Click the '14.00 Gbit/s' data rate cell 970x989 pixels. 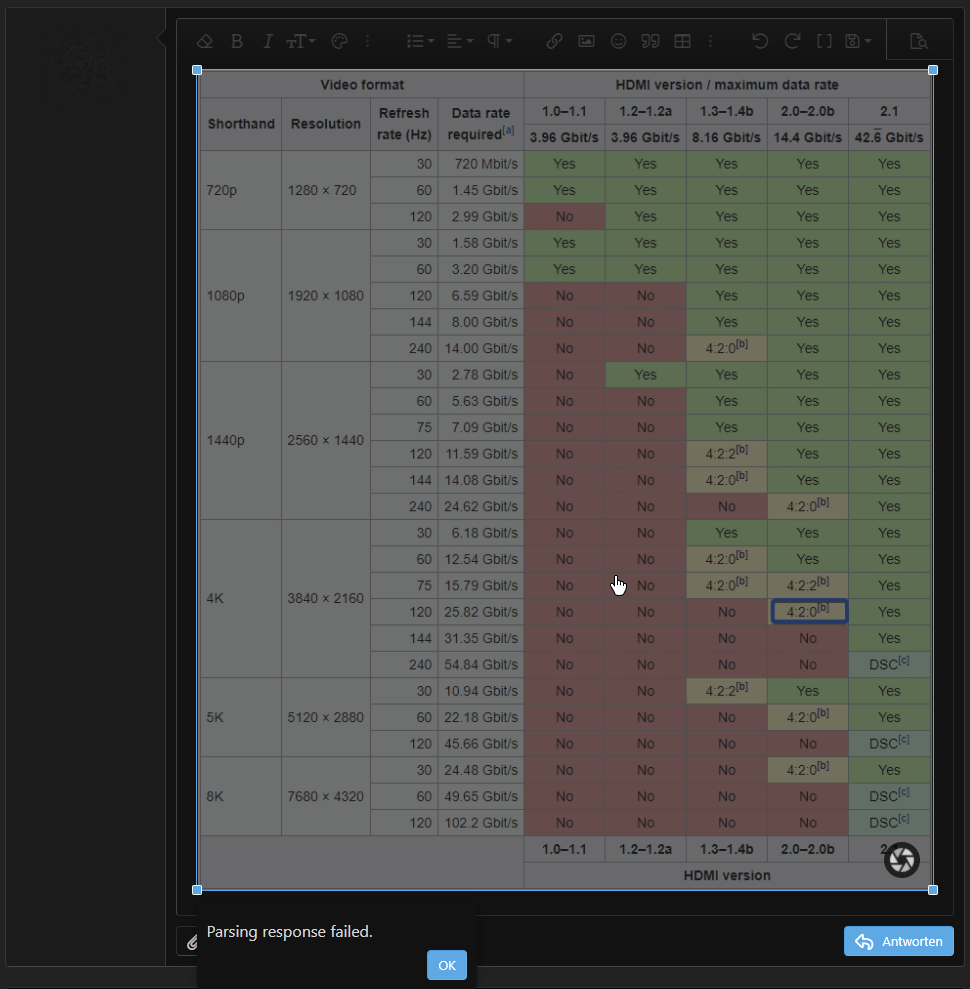coord(481,348)
